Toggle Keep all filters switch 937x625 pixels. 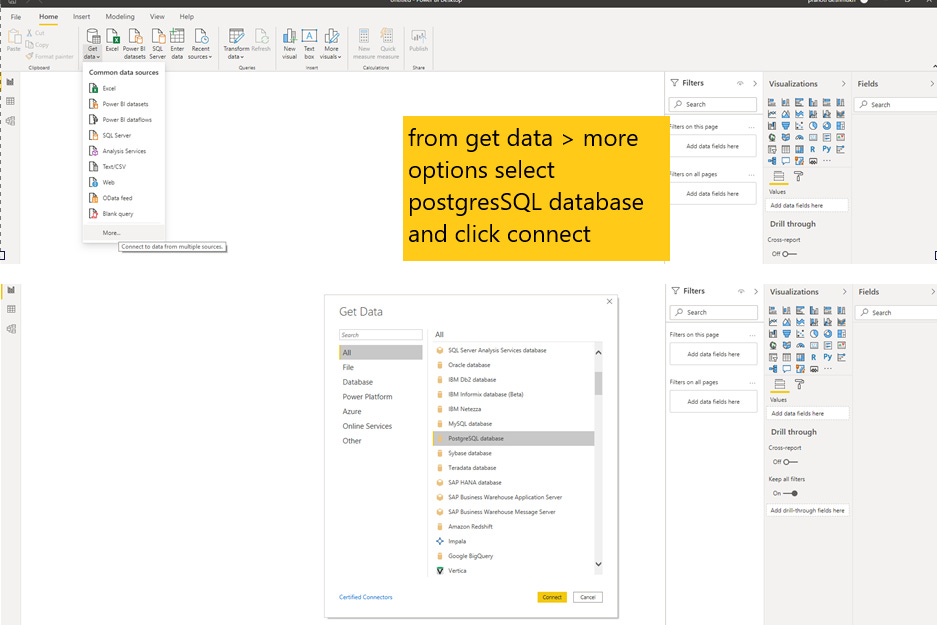click(x=791, y=494)
